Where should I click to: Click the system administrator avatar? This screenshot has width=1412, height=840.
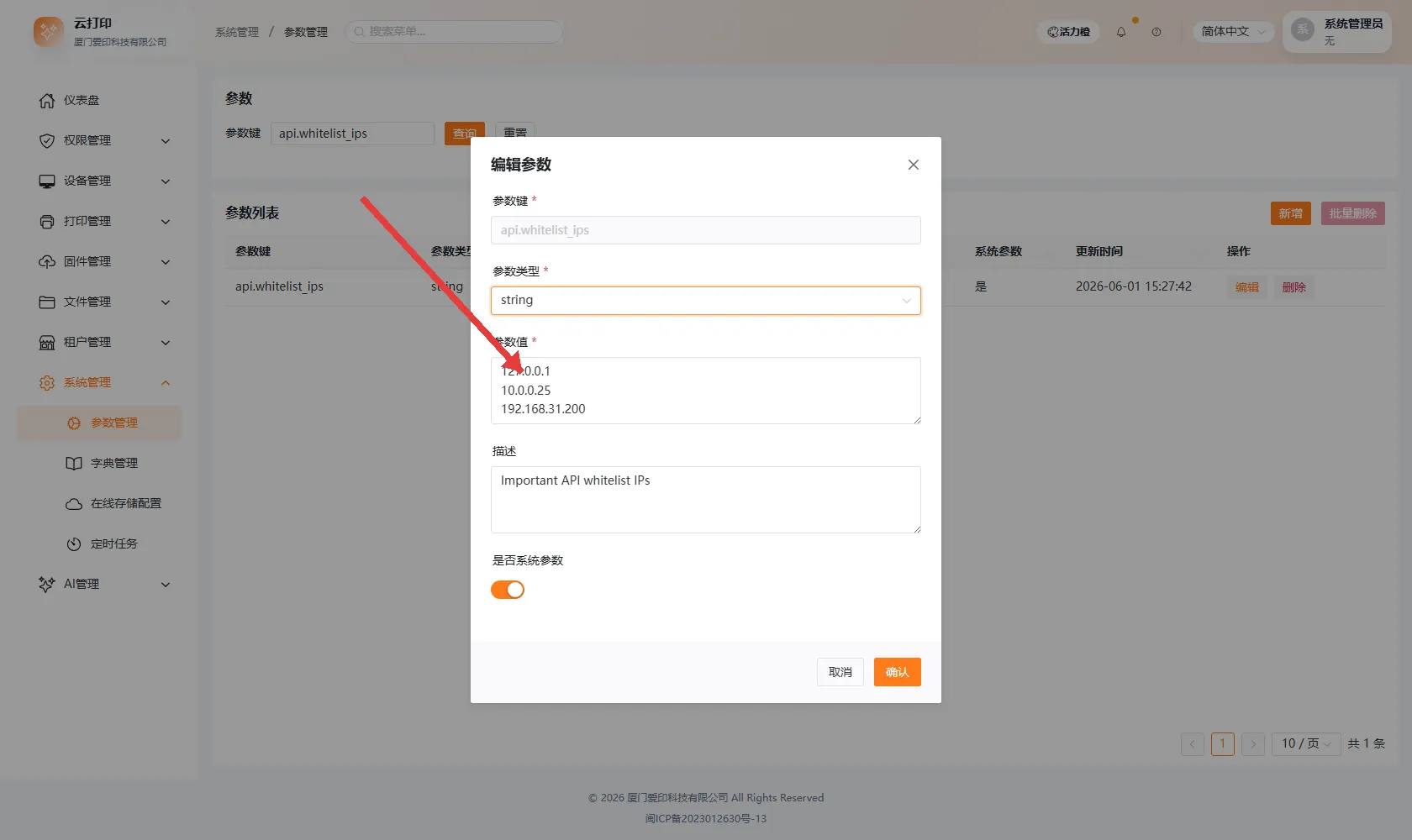(x=1303, y=30)
